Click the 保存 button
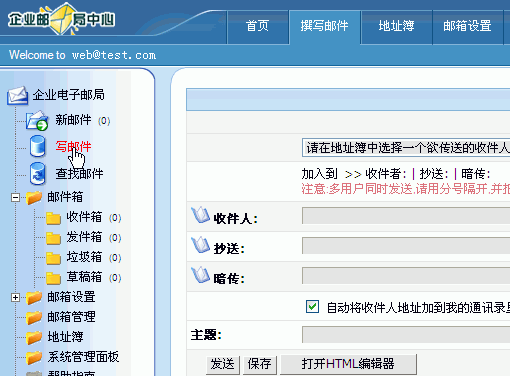Image resolution: width=510 pixels, height=376 pixels. pyautogui.click(x=260, y=364)
